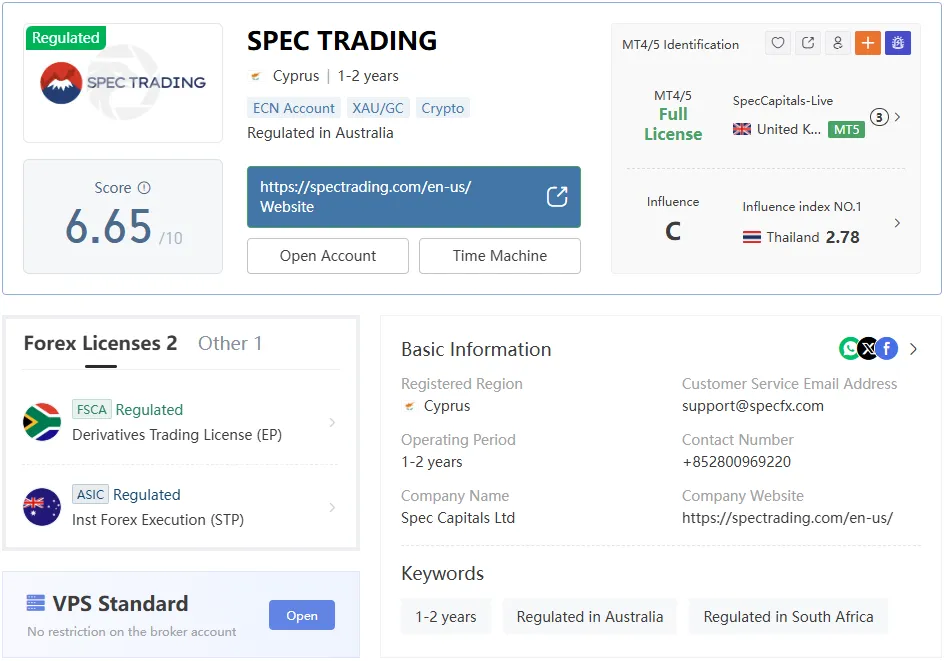This screenshot has width=944, height=661.
Task: Click the X social media icon
Action: click(x=868, y=348)
